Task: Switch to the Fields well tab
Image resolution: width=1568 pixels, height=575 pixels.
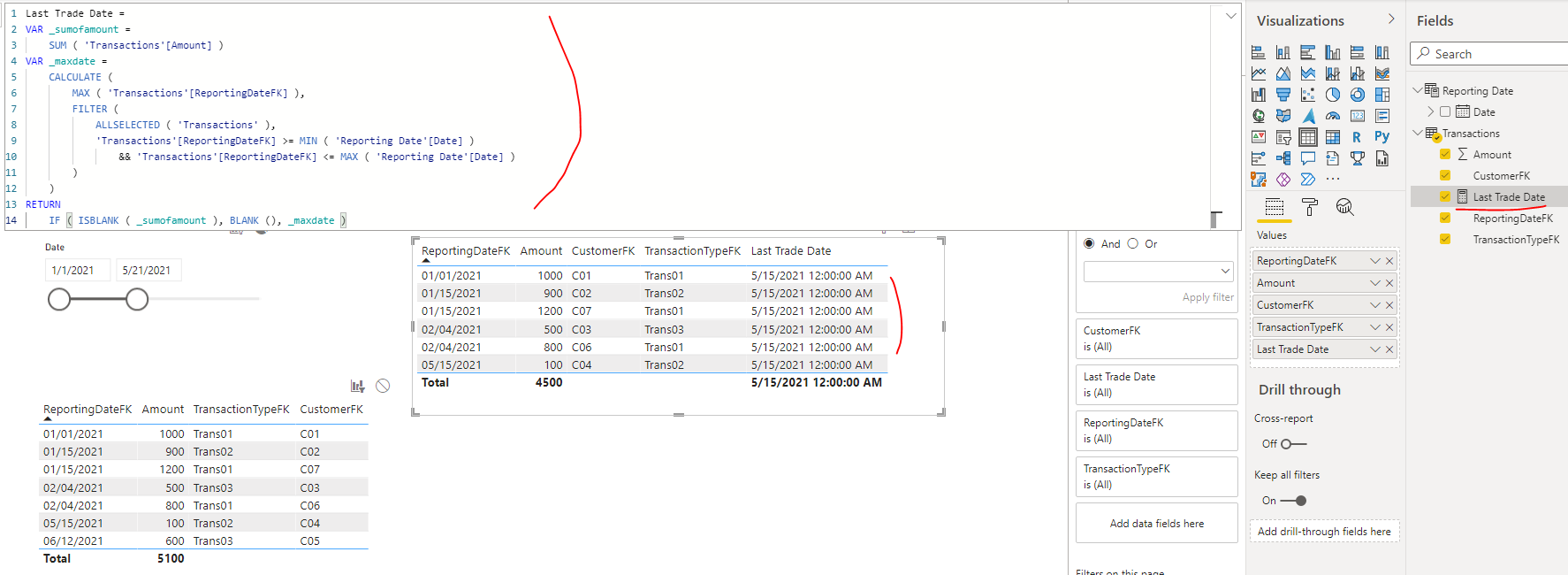Action: 1275,208
